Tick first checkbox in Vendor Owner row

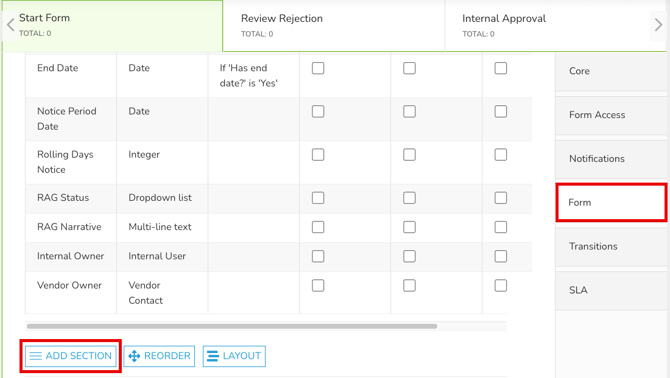click(x=318, y=285)
